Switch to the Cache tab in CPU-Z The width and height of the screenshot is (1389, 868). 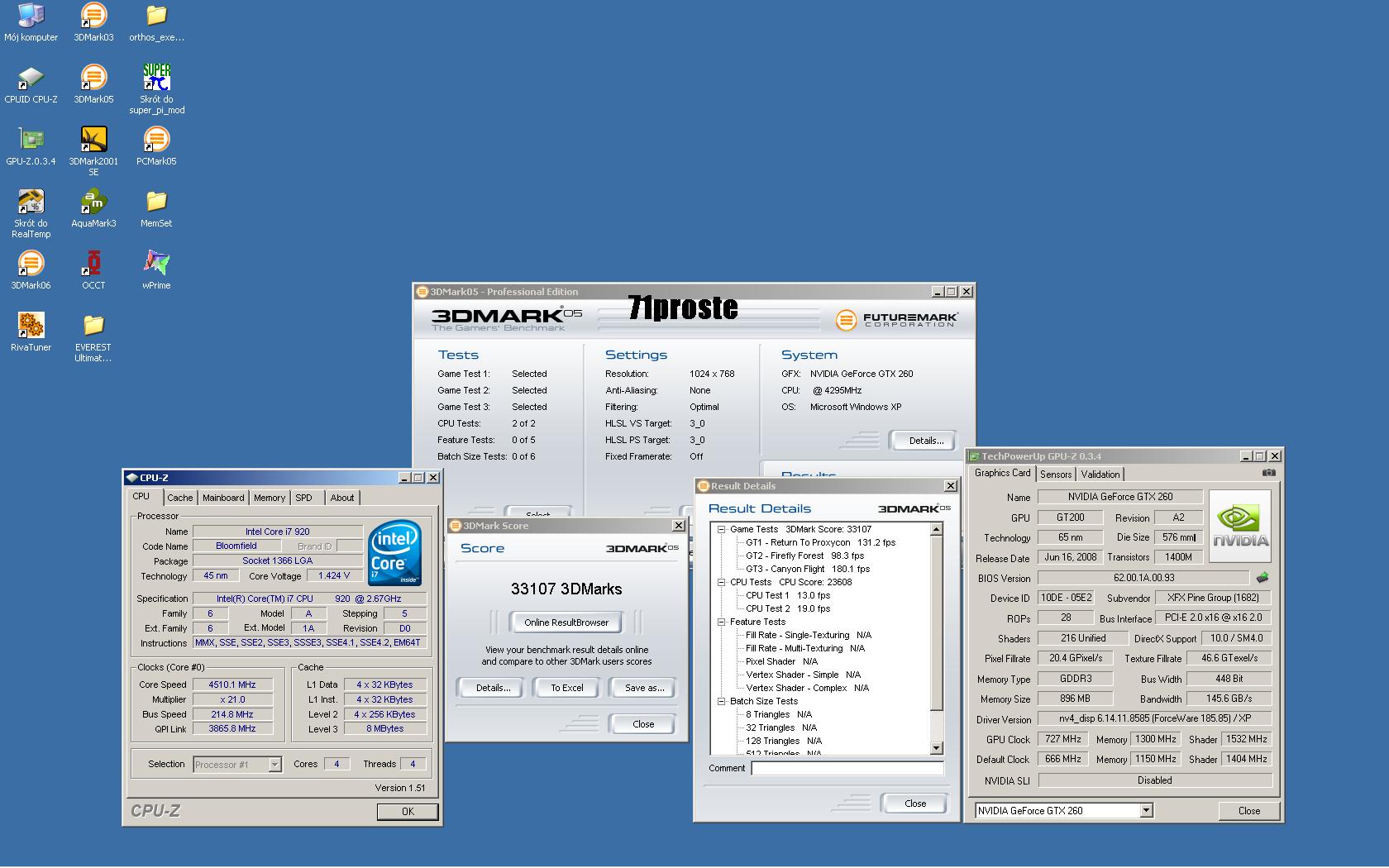click(179, 498)
